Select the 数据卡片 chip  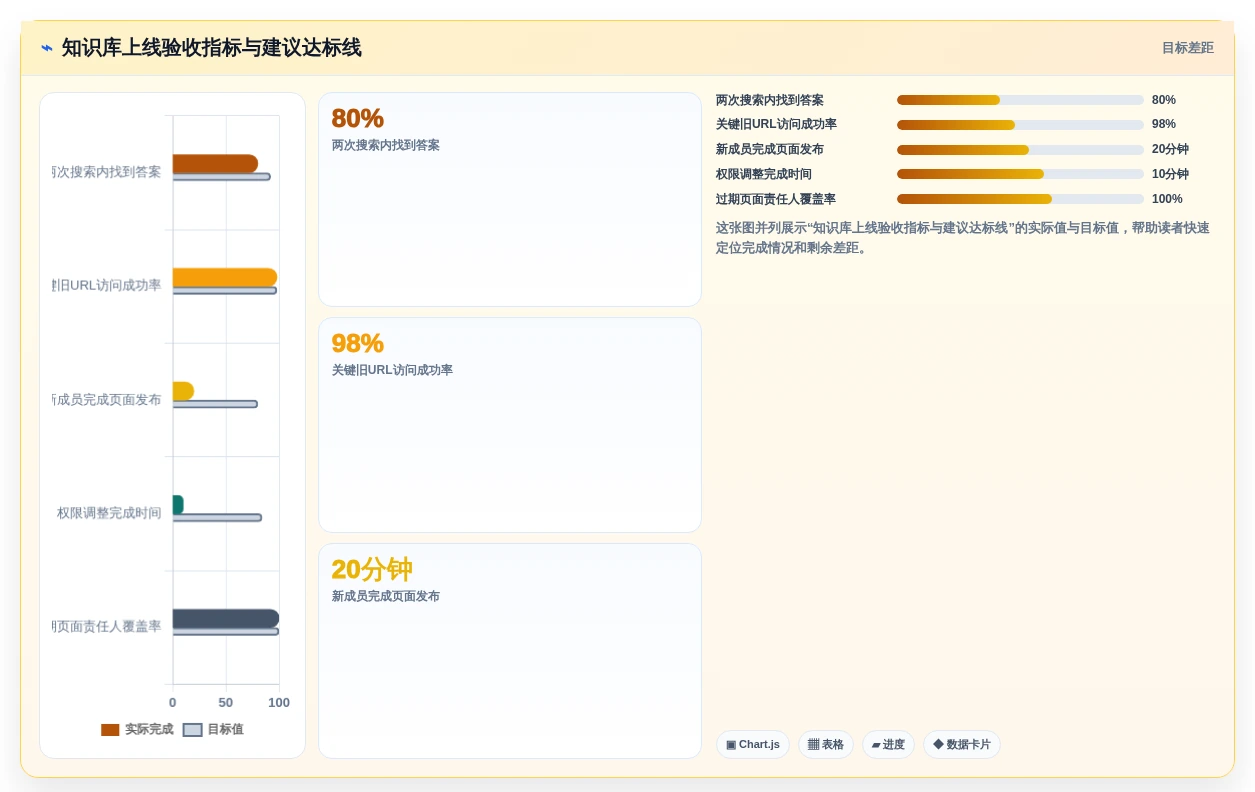961,744
